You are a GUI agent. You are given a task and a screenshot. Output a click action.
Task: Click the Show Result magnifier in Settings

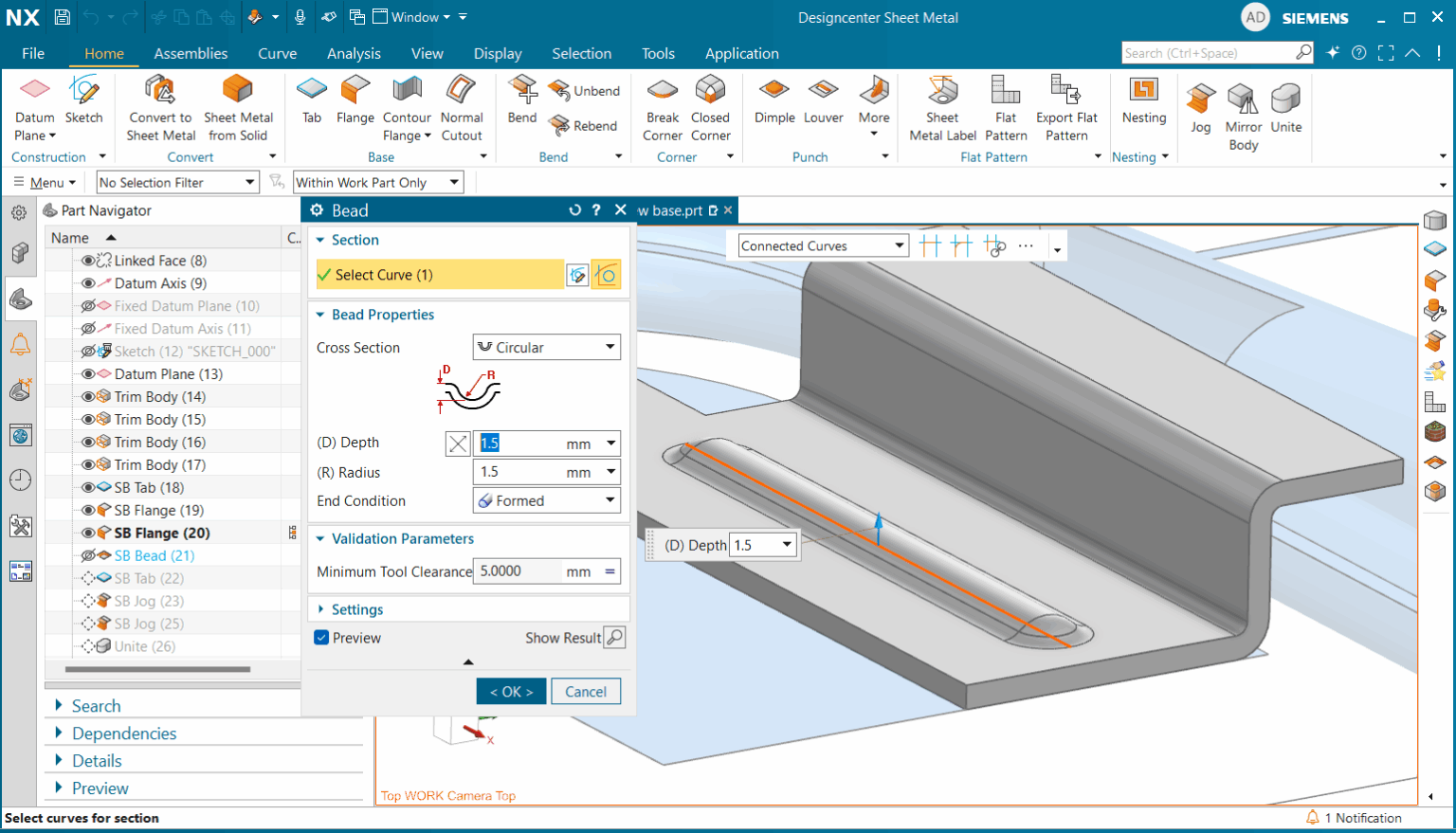pyautogui.click(x=615, y=637)
